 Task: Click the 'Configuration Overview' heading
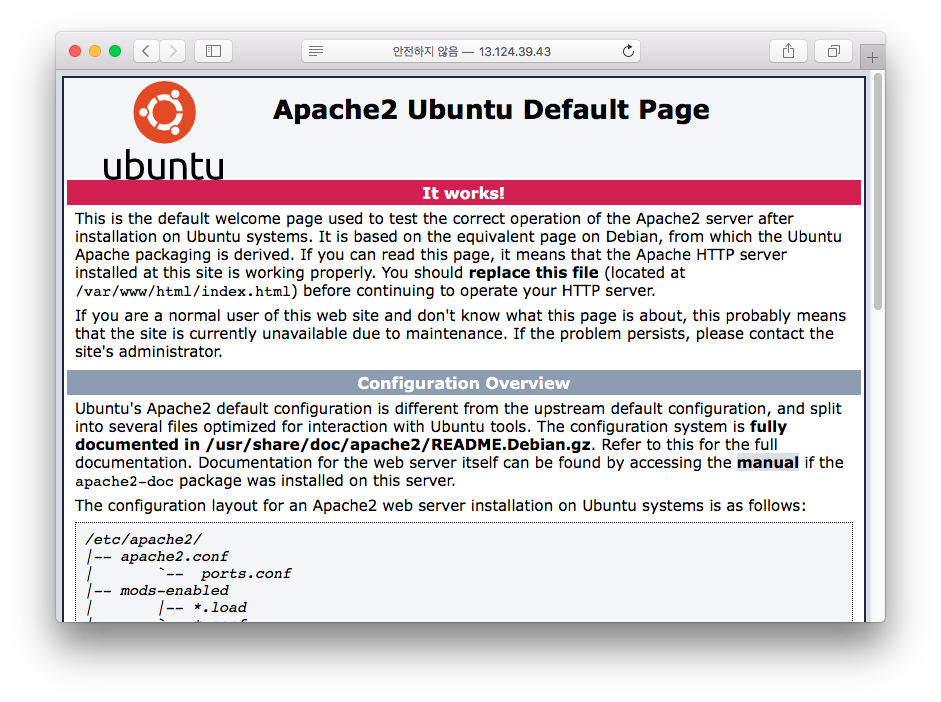click(x=463, y=383)
